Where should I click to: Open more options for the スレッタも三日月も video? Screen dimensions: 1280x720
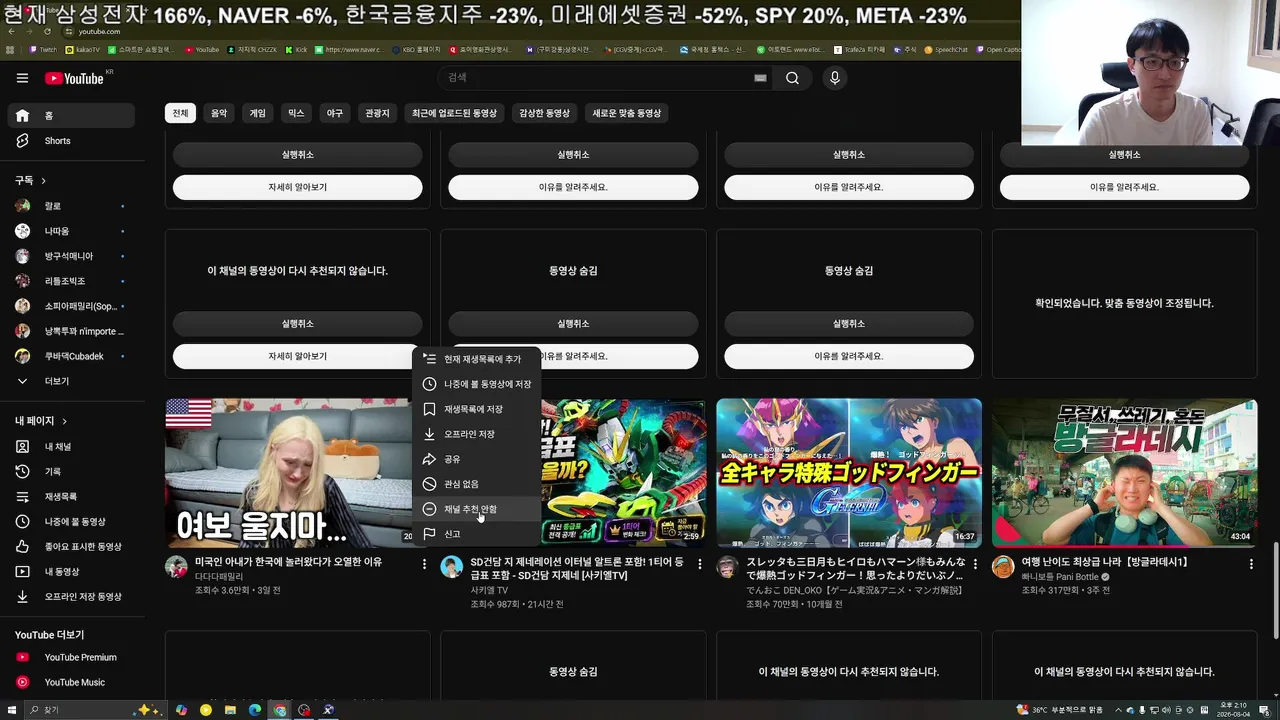click(x=975, y=564)
